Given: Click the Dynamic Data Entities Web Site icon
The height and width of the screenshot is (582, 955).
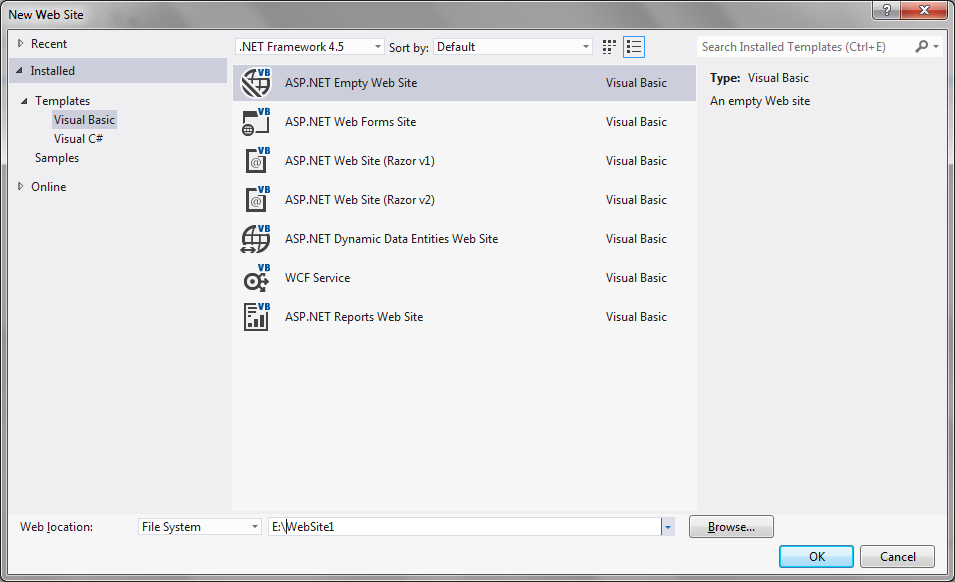Looking at the screenshot, I should 256,239.
